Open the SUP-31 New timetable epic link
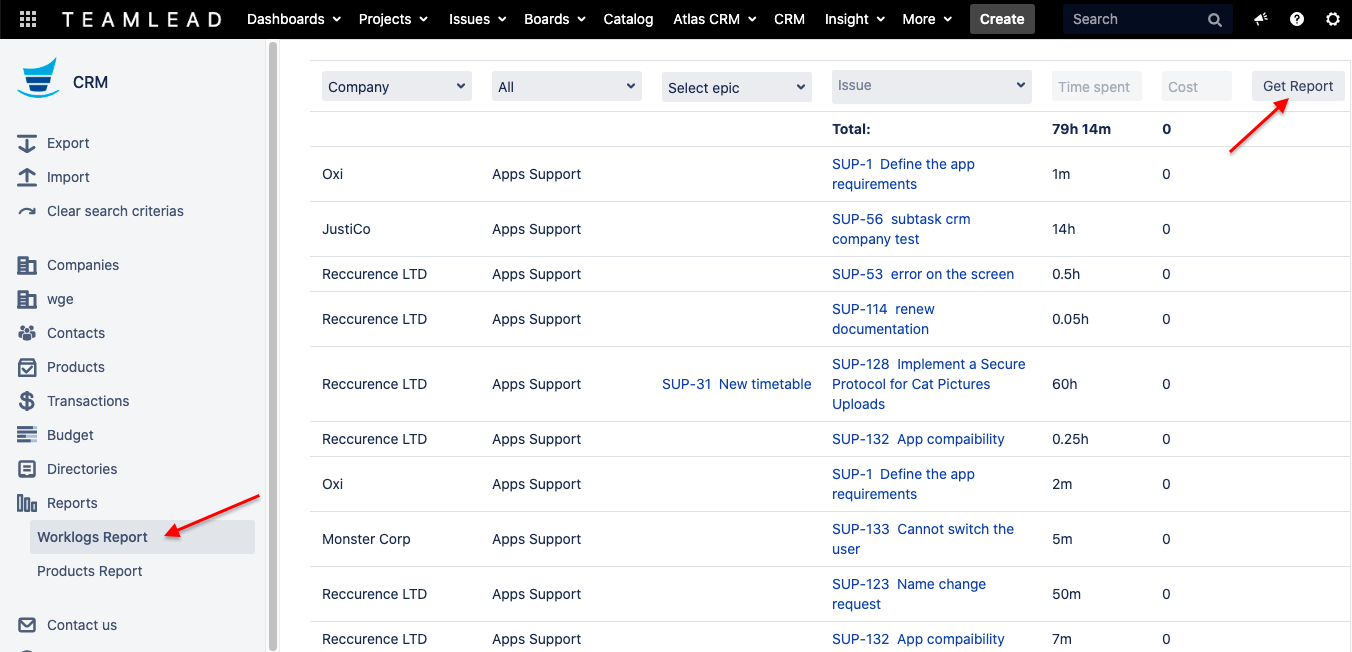Screen dimensions: 1352x652 tap(736, 384)
